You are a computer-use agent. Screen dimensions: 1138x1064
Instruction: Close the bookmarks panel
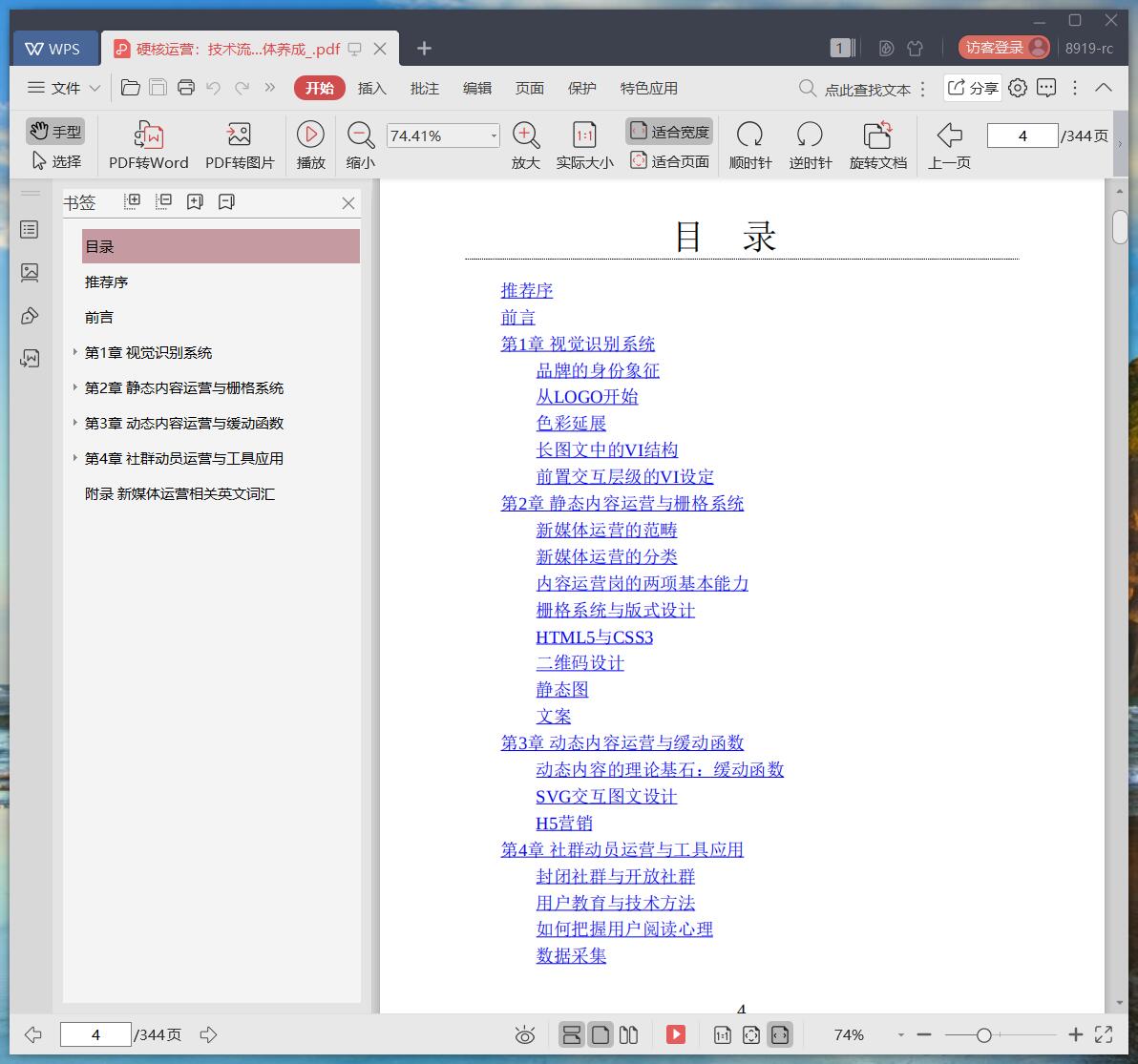tap(348, 203)
